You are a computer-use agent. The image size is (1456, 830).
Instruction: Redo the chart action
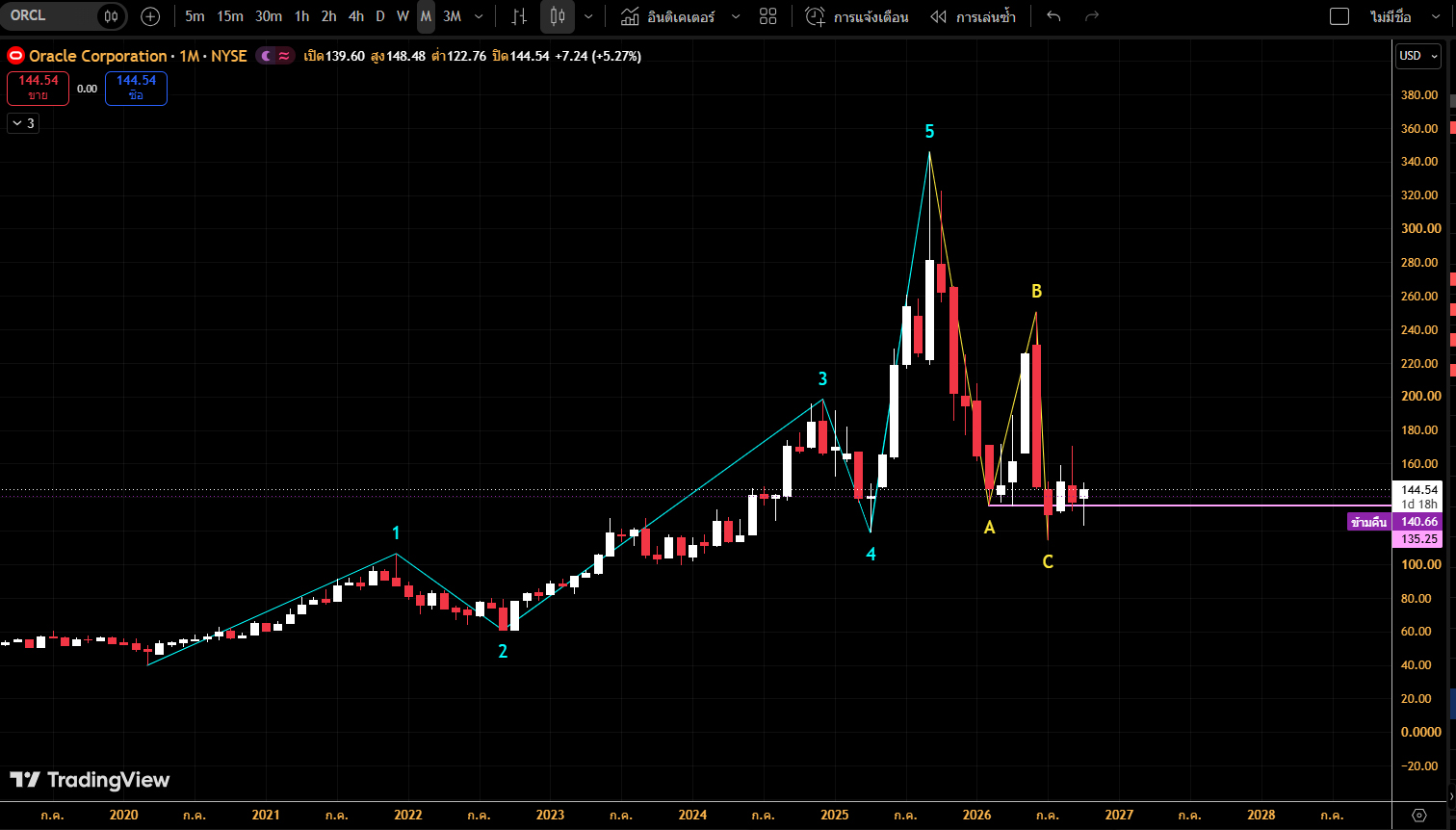(1092, 15)
